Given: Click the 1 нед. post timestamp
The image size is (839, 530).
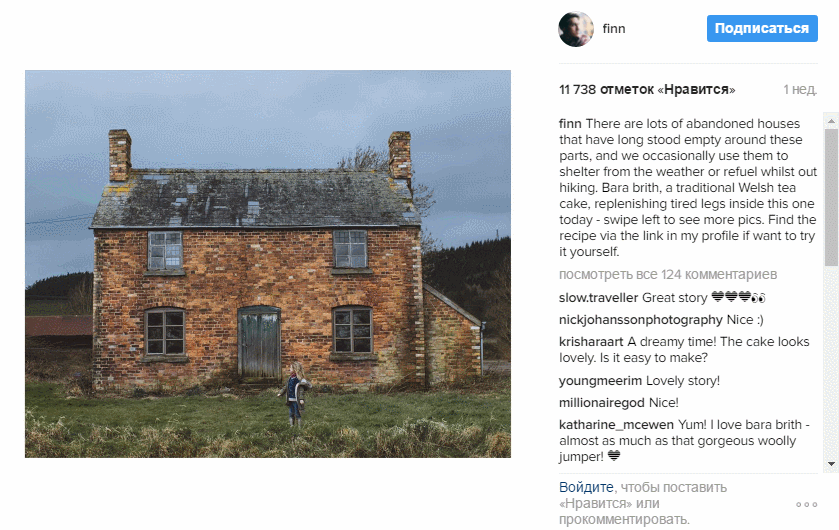Looking at the screenshot, I should [x=800, y=89].
